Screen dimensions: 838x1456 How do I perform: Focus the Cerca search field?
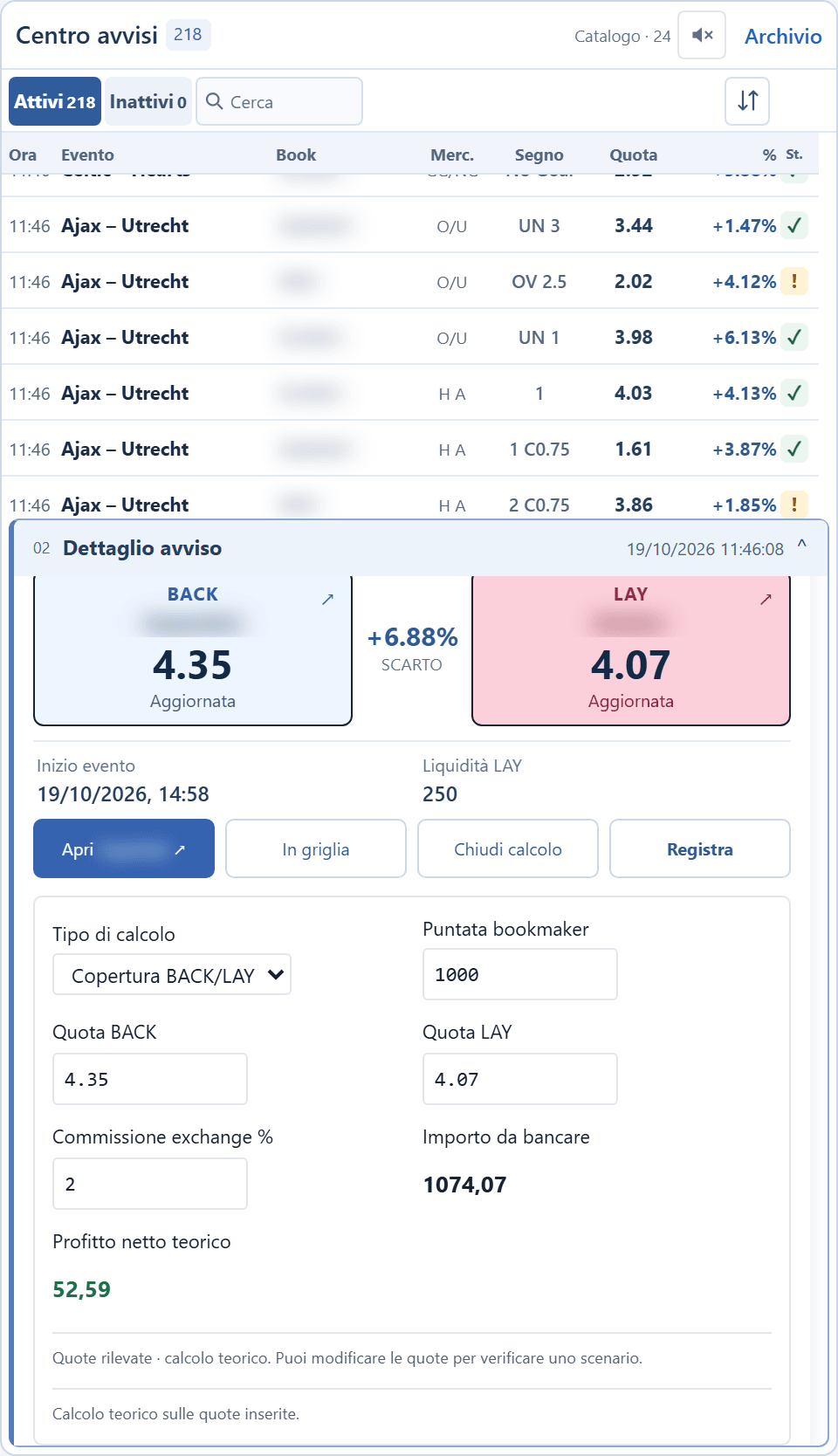click(x=279, y=101)
